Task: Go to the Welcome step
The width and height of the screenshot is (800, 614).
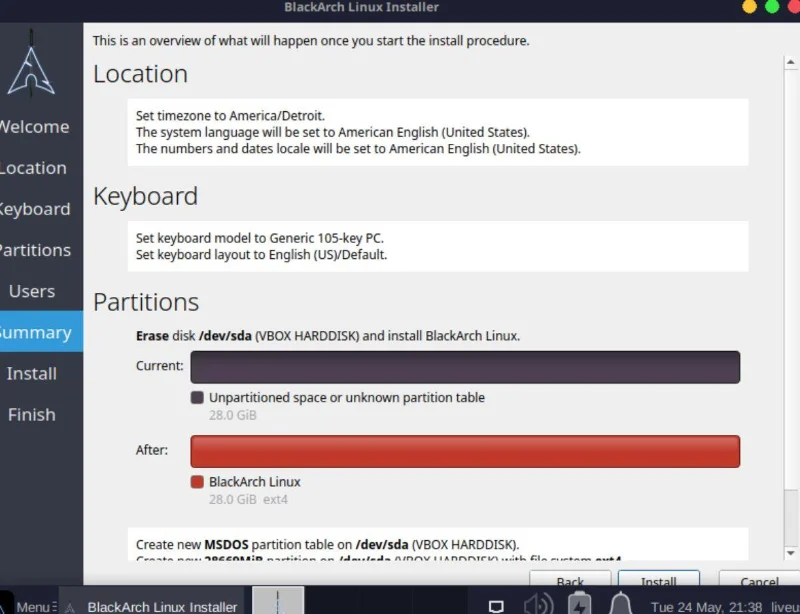Action: tap(34, 127)
